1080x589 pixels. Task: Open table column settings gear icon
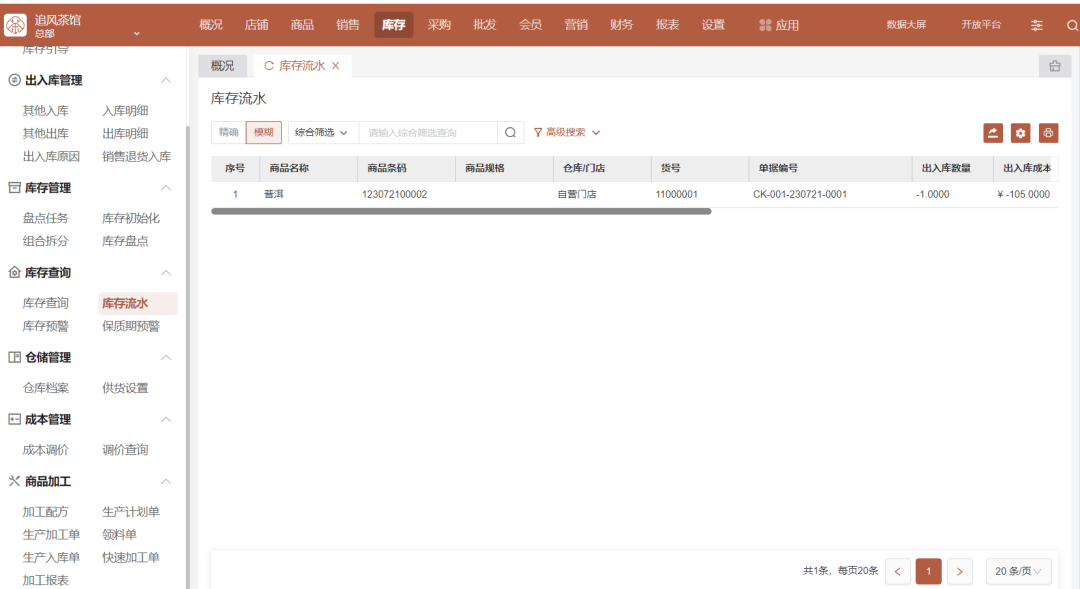click(x=1020, y=133)
